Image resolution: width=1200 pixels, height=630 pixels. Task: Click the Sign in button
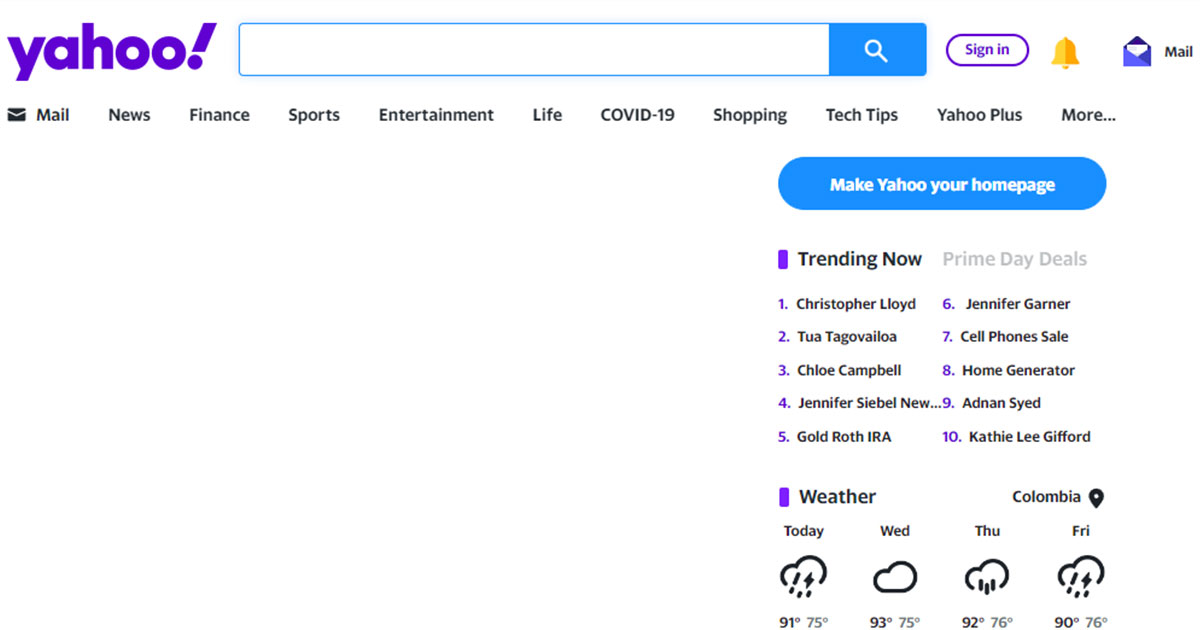[987, 50]
